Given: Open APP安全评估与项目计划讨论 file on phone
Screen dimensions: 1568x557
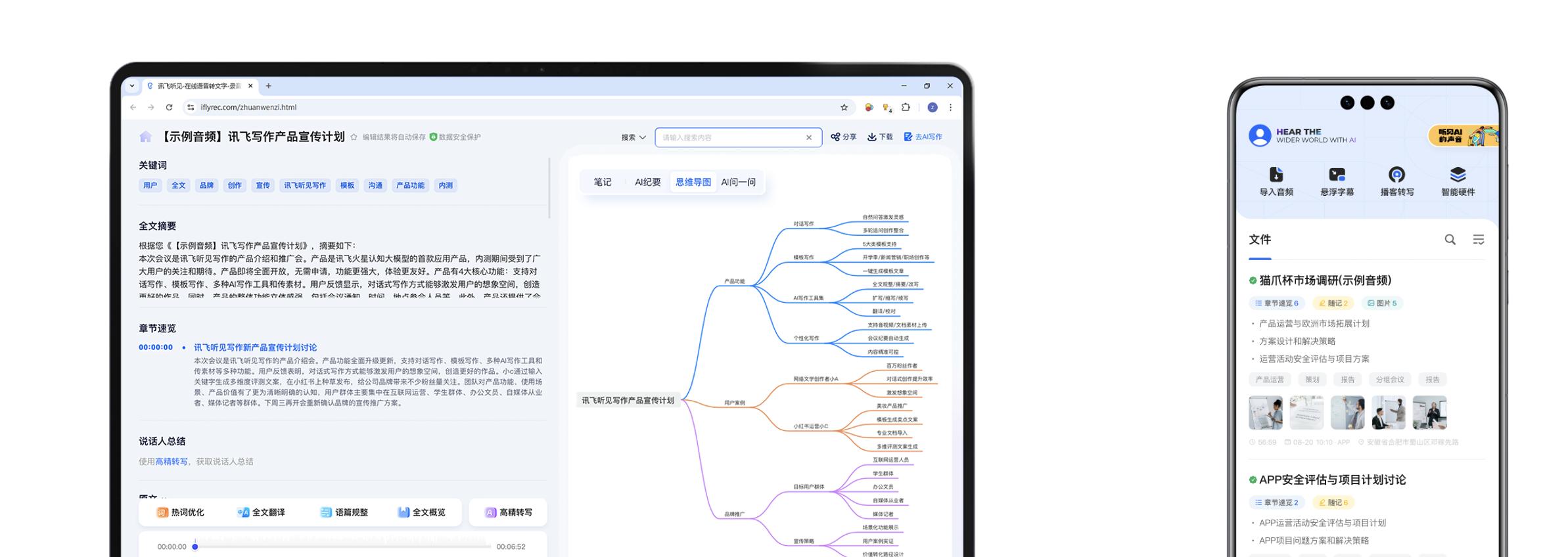Looking at the screenshot, I should pyautogui.click(x=1332, y=480).
